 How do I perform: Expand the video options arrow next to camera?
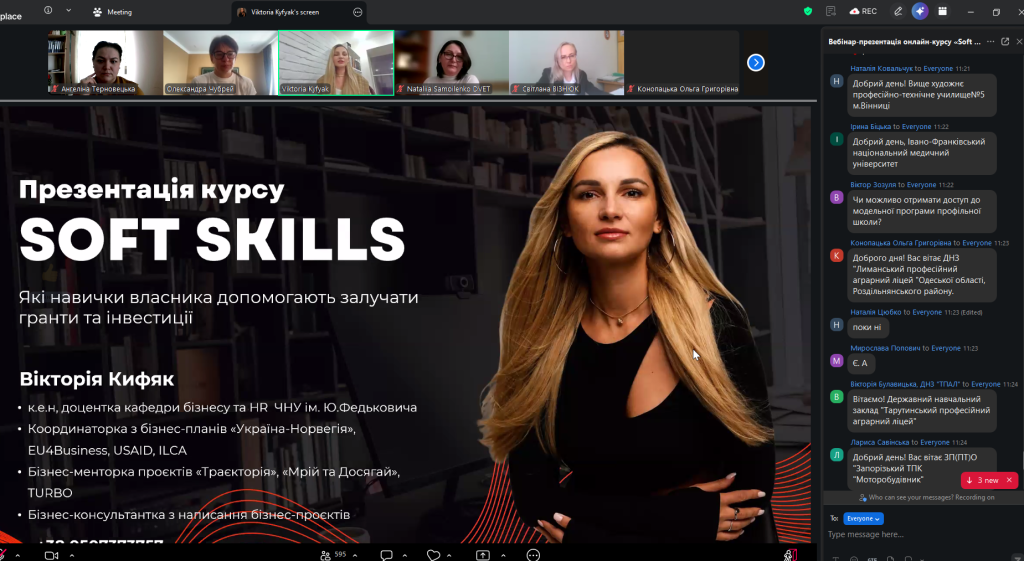71,554
